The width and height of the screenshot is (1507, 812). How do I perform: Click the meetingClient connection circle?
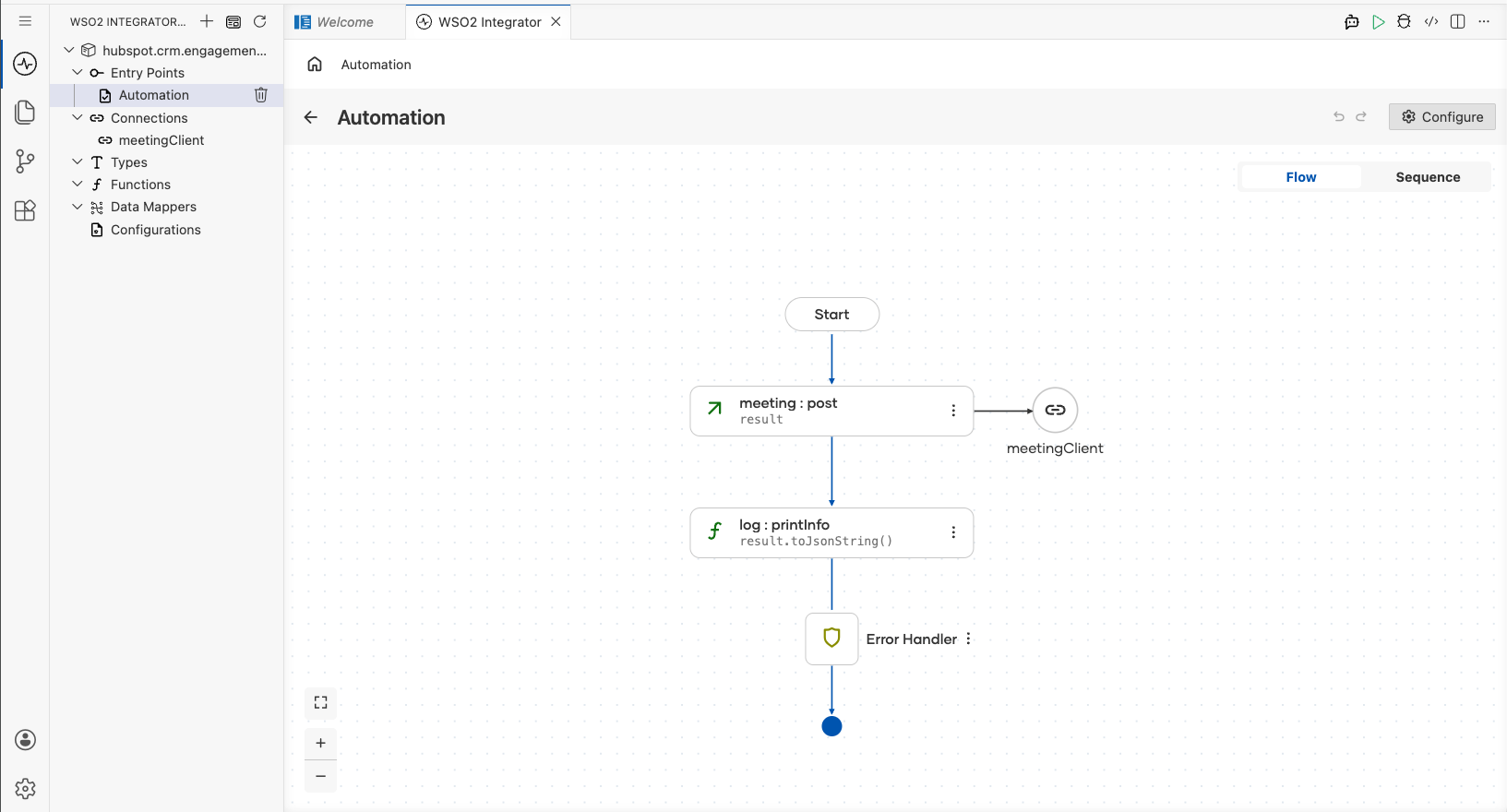tap(1055, 411)
